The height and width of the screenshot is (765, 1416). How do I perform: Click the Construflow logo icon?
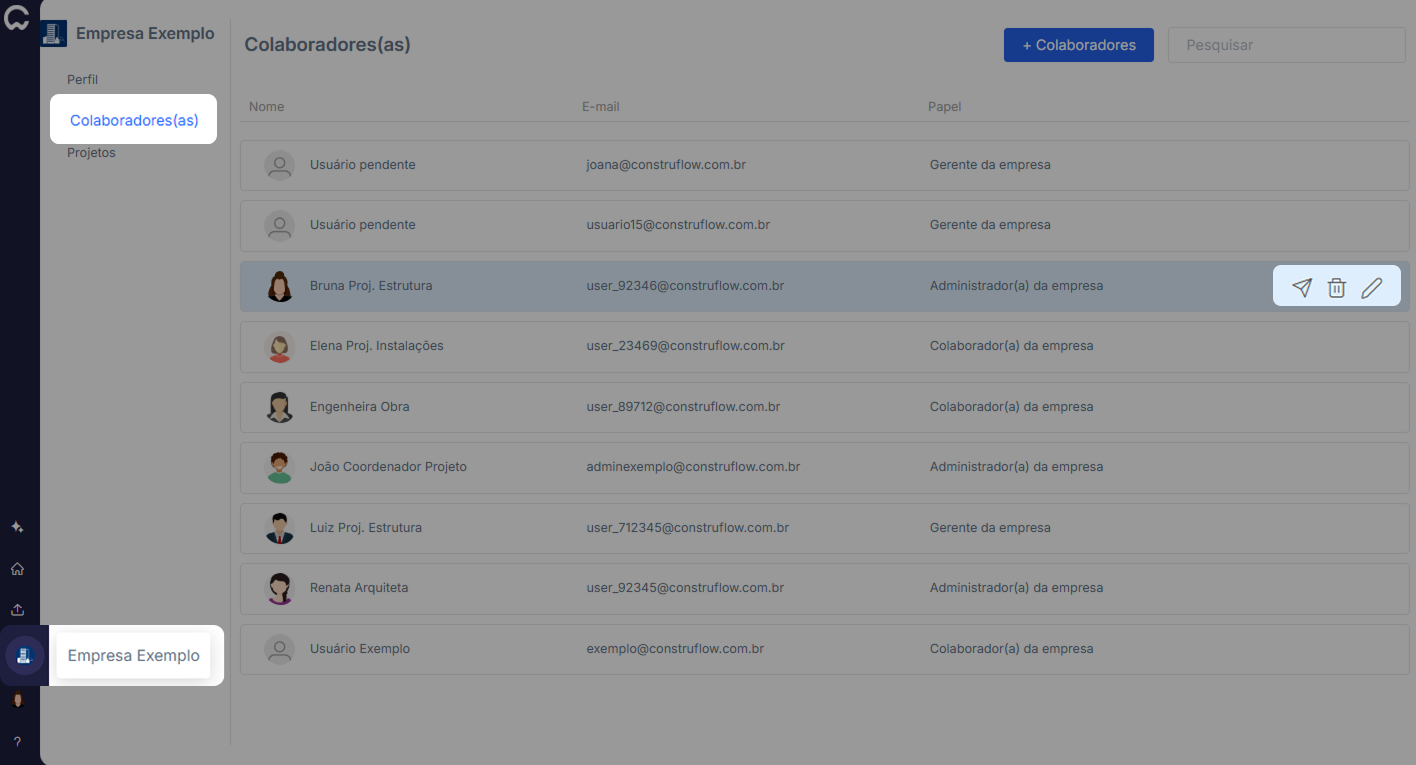(16, 18)
